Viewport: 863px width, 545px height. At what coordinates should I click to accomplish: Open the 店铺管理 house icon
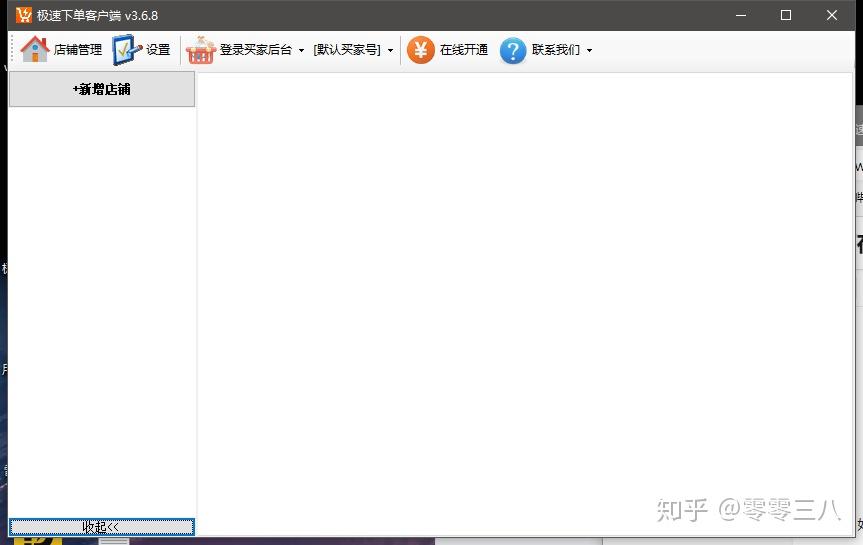click(x=35, y=50)
